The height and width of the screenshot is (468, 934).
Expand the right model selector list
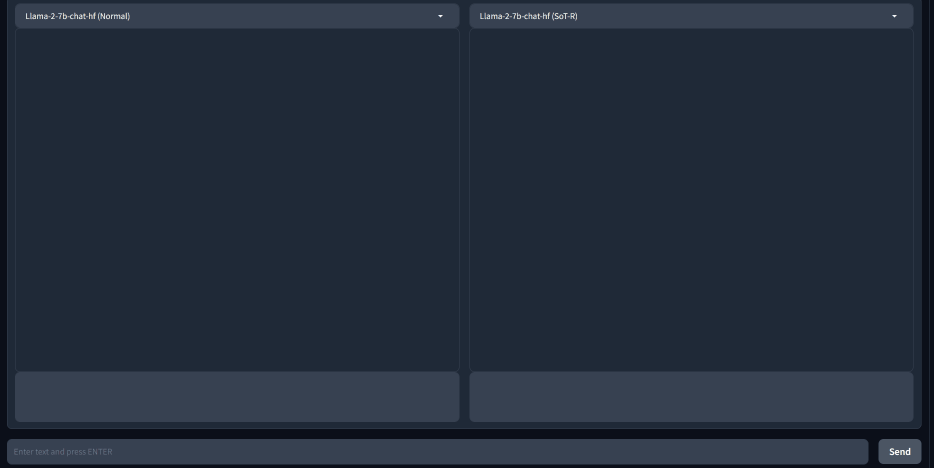[690, 16]
